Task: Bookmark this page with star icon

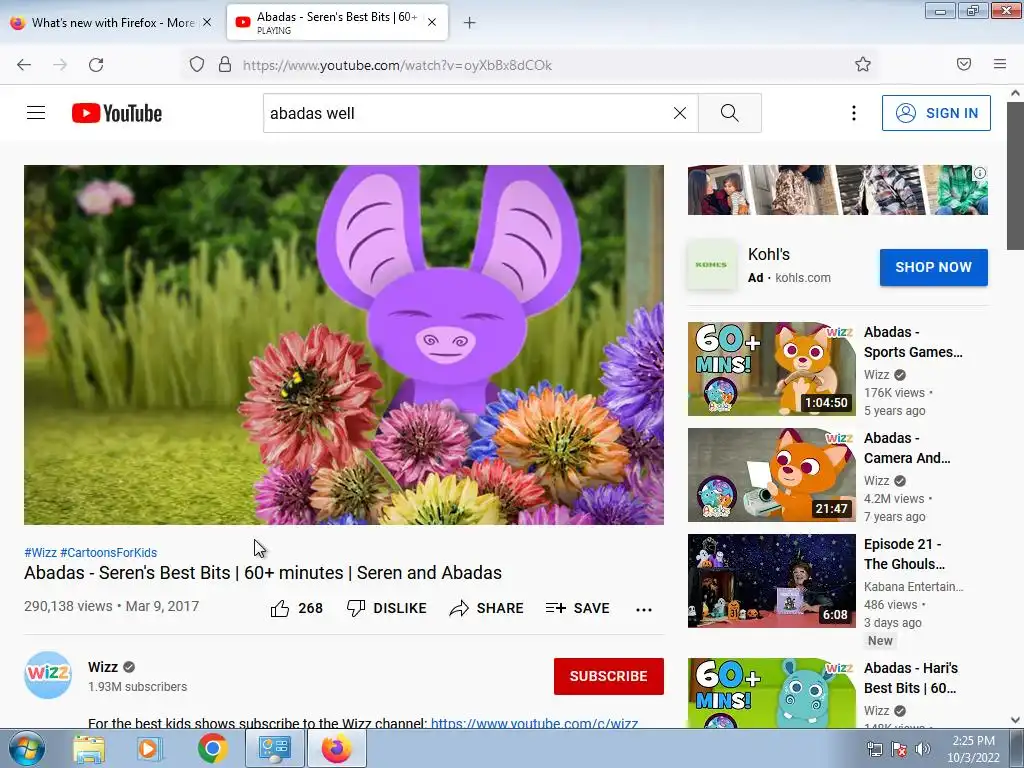Action: (x=863, y=64)
